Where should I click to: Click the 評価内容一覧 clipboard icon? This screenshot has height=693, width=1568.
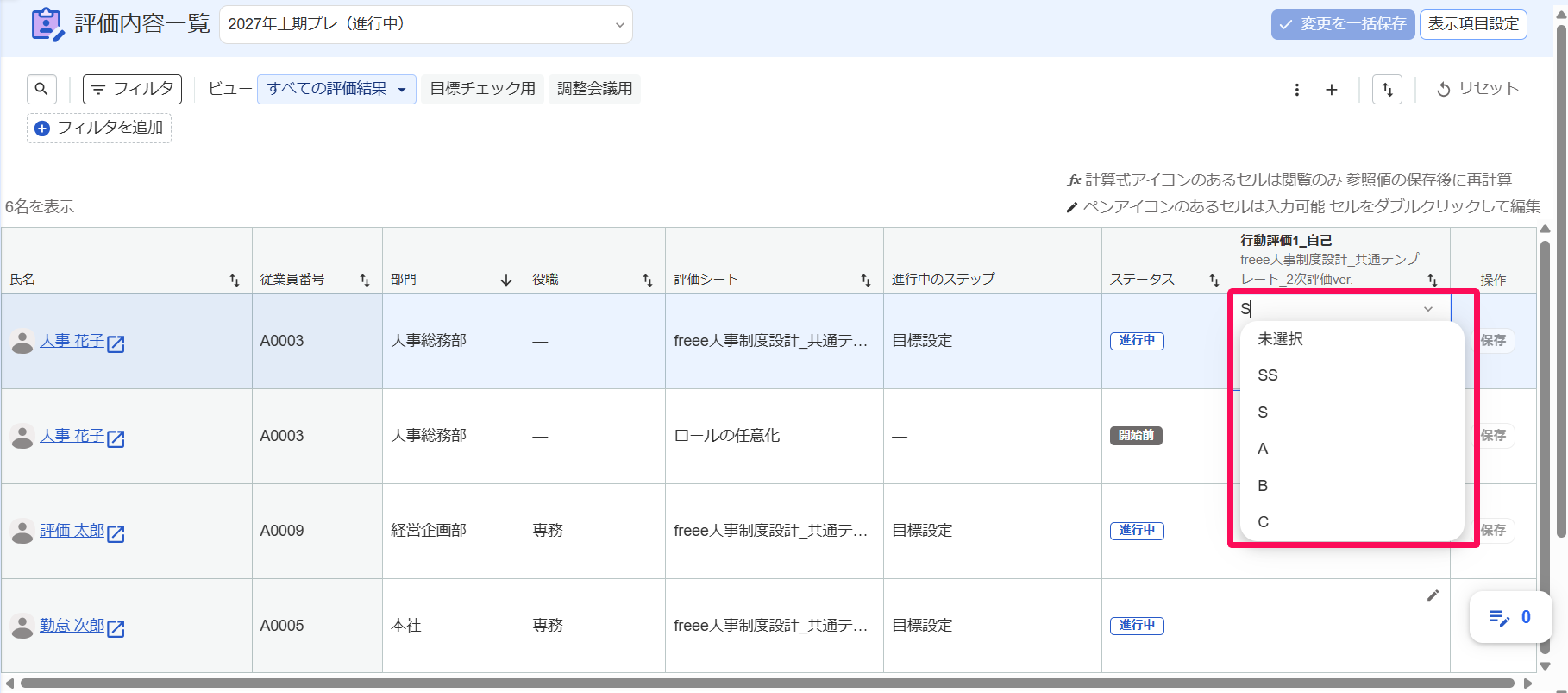pos(47,24)
